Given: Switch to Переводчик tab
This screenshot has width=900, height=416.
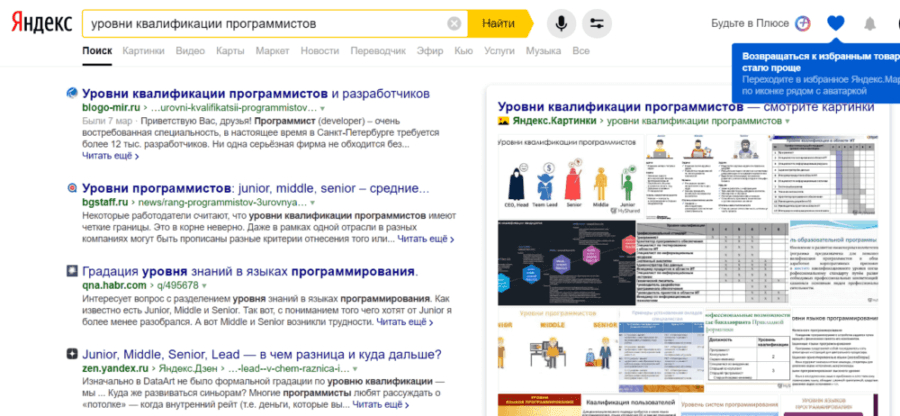Looking at the screenshot, I should point(378,51).
